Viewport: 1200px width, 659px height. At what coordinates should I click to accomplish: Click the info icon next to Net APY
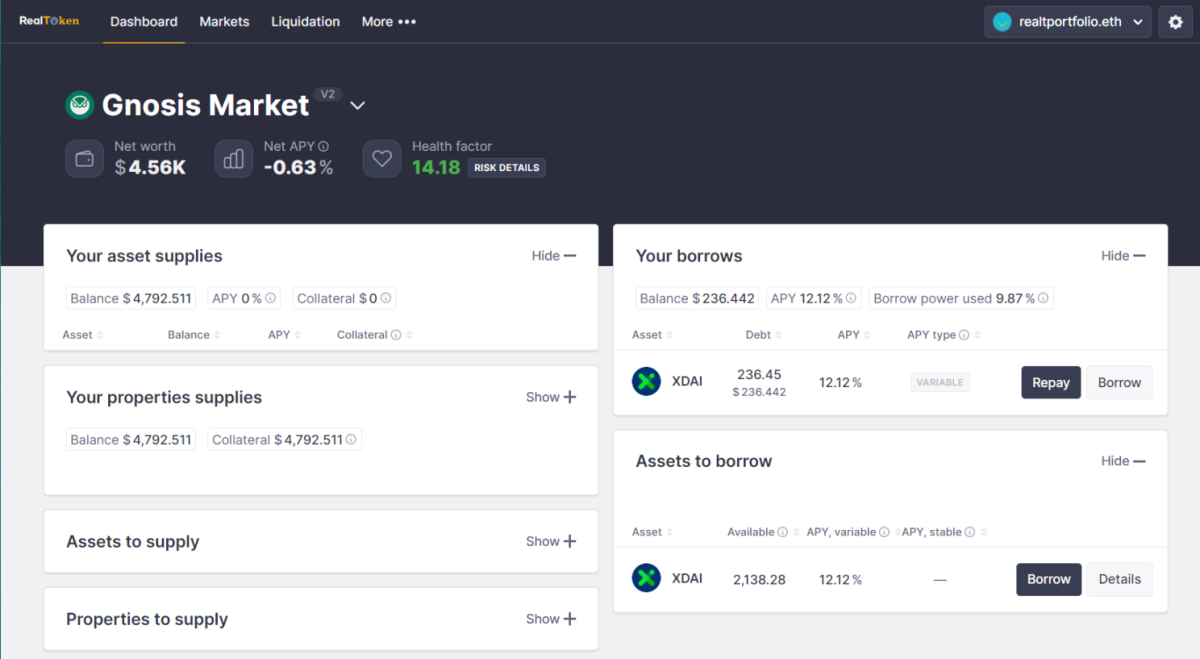(322, 145)
